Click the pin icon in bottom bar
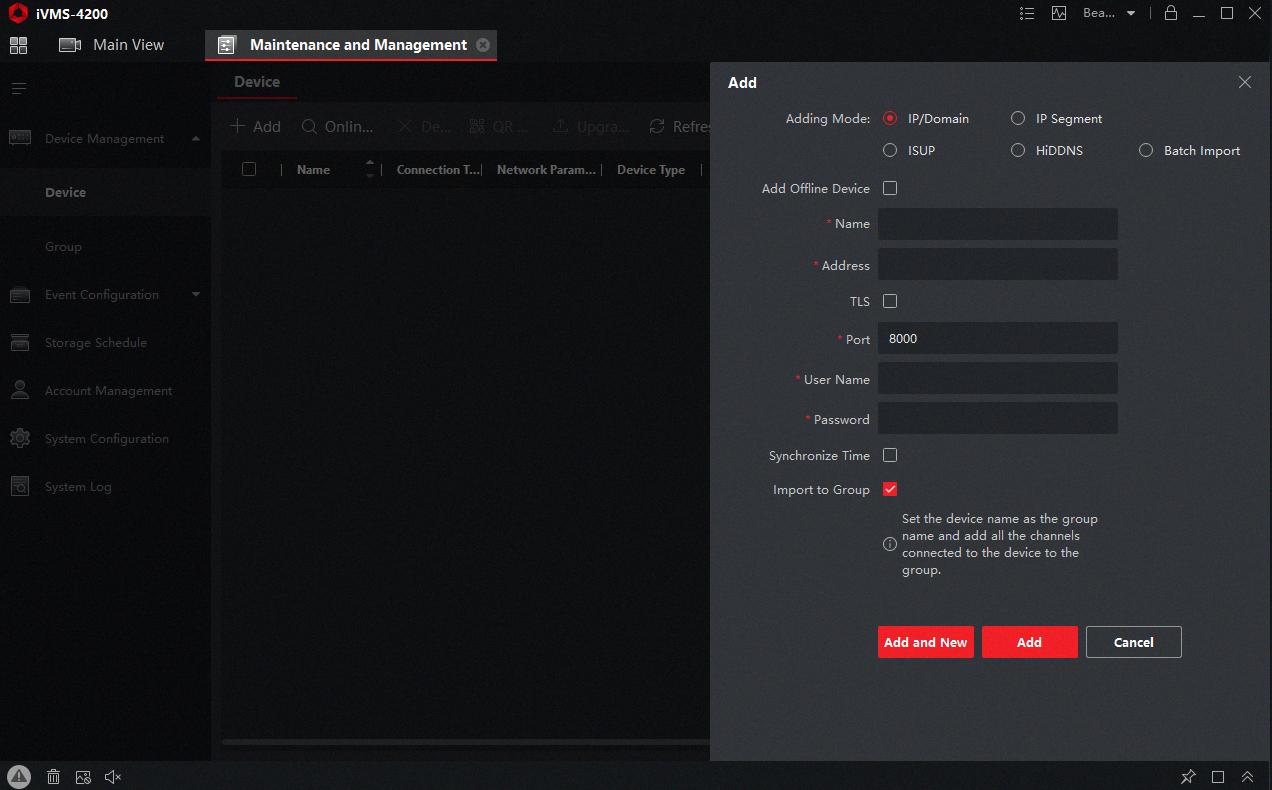 coord(1188,777)
